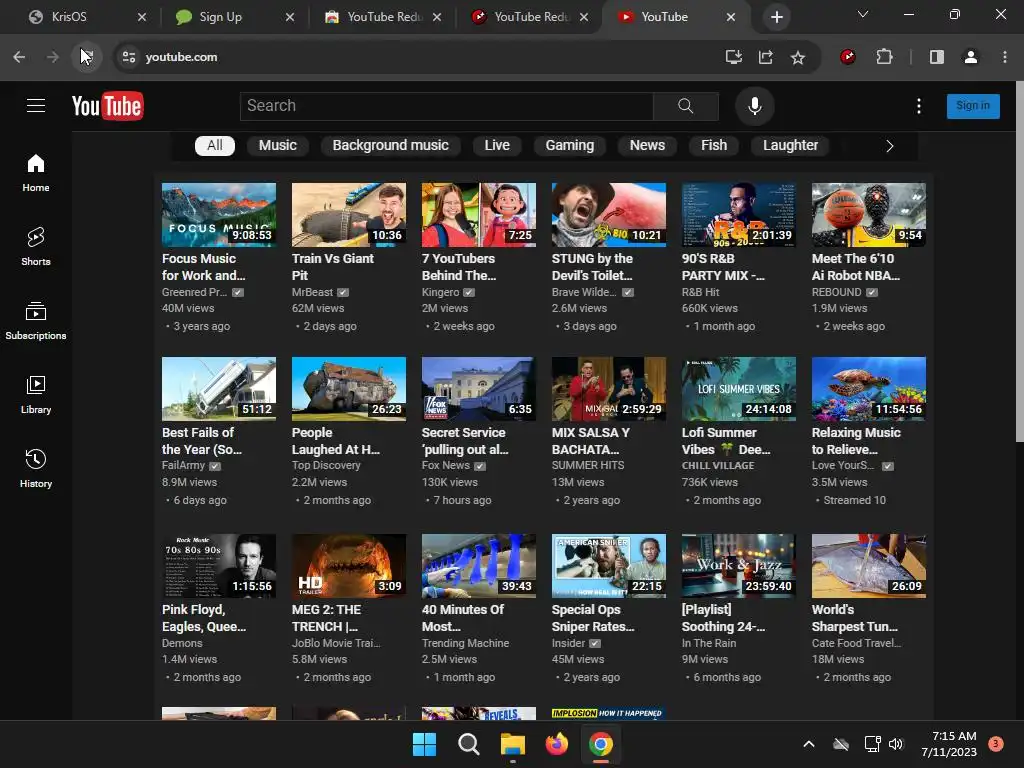The image size is (1024, 768).
Task: Select the Live filter chip
Action: [497, 146]
